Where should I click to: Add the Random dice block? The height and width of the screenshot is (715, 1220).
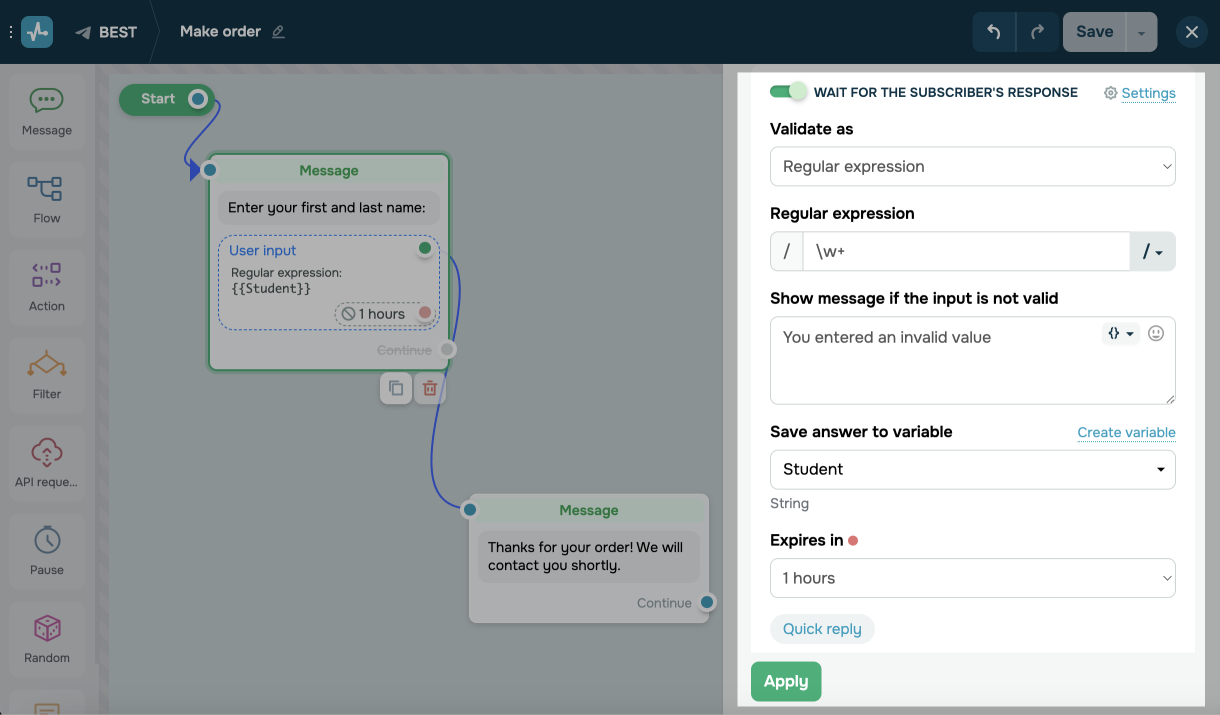click(46, 638)
